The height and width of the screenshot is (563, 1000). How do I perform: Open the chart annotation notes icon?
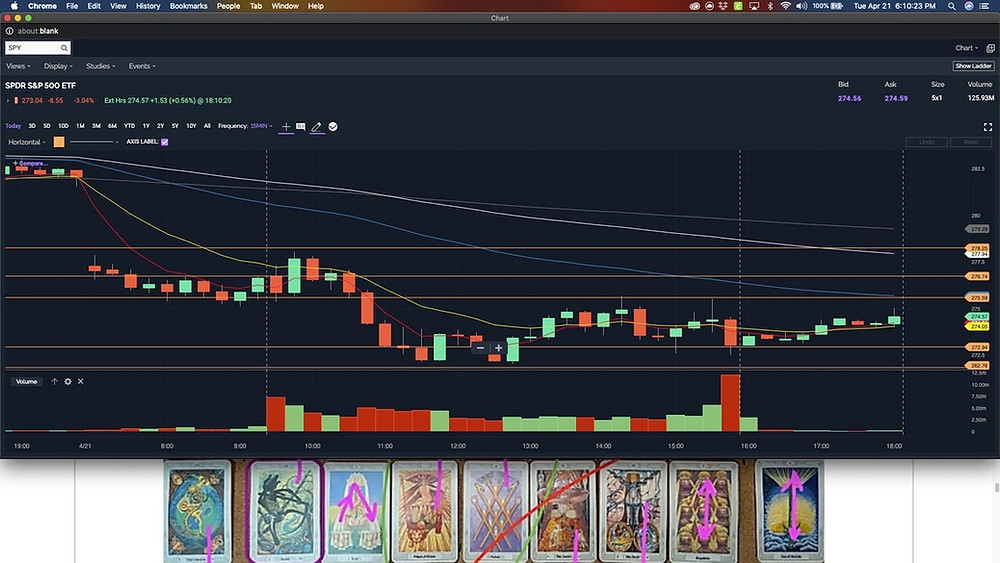click(300, 126)
